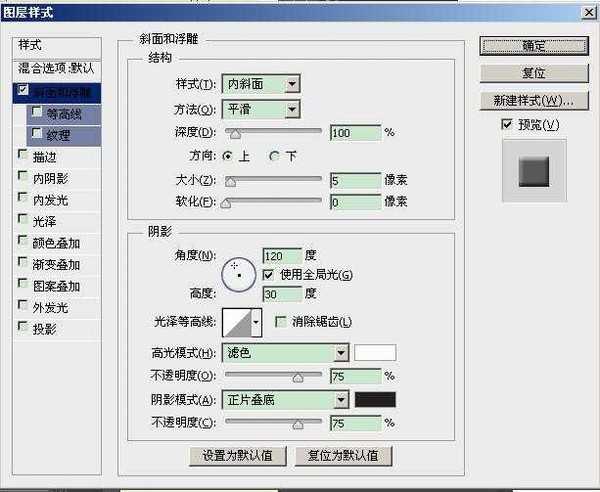Enable the 投影 effect checkbox
The width and height of the screenshot is (600, 492).
coord(23,327)
